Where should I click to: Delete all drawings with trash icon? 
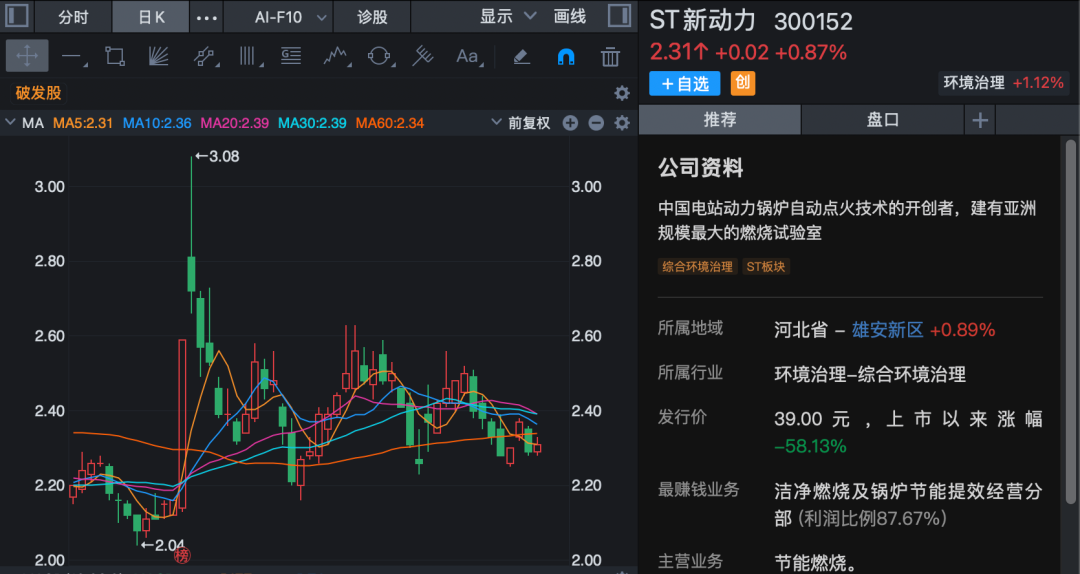coord(610,56)
